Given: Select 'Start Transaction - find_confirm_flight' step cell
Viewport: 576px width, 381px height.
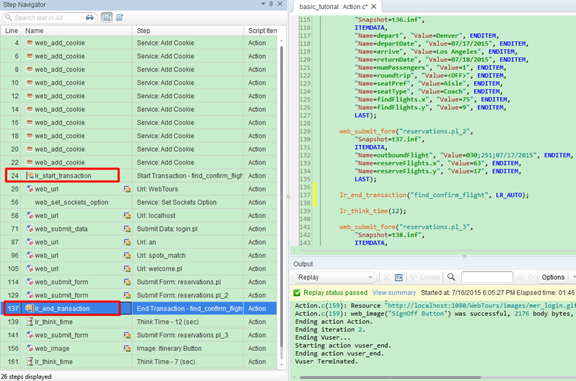Looking at the screenshot, I should coord(189,176).
